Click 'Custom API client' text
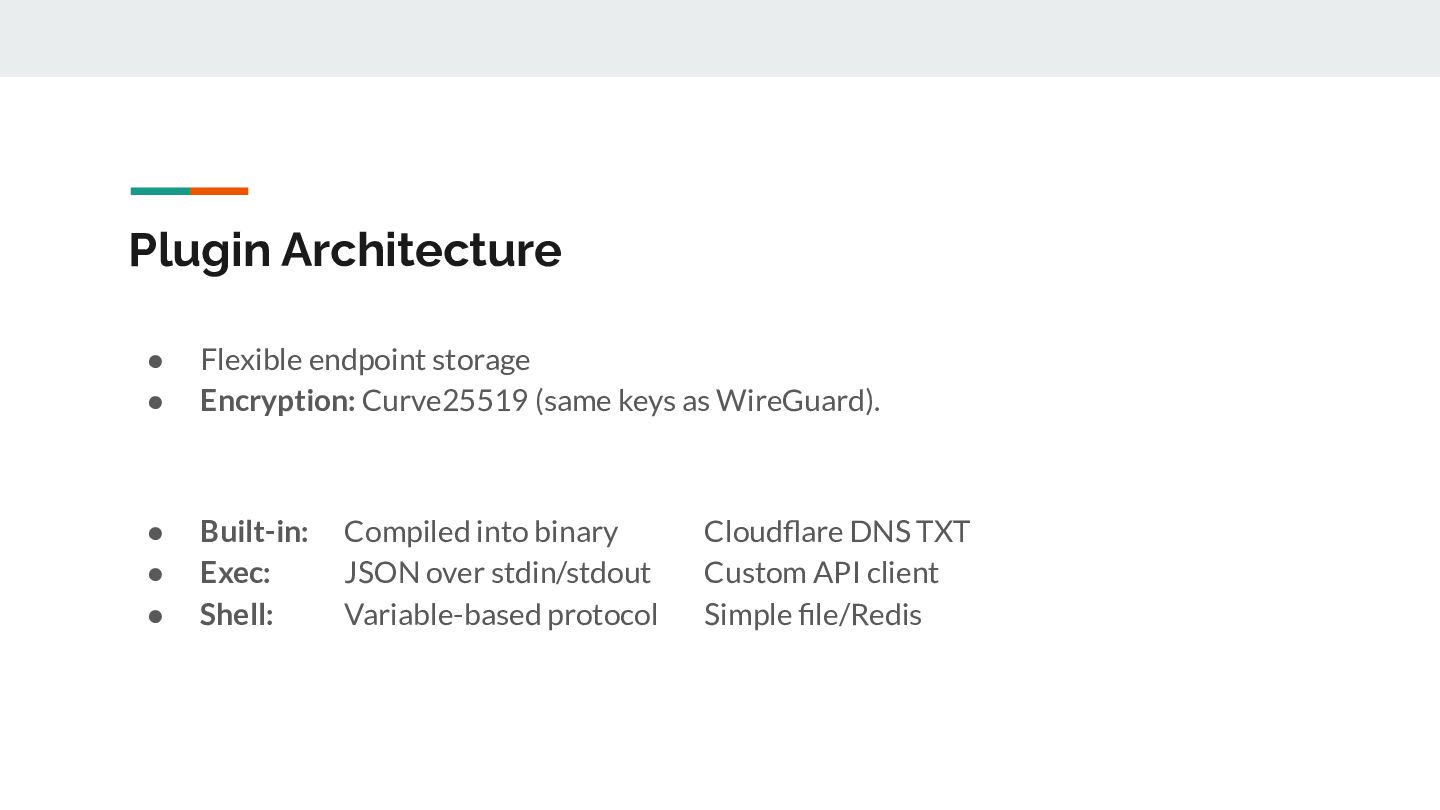The width and height of the screenshot is (1440, 810). click(x=821, y=572)
